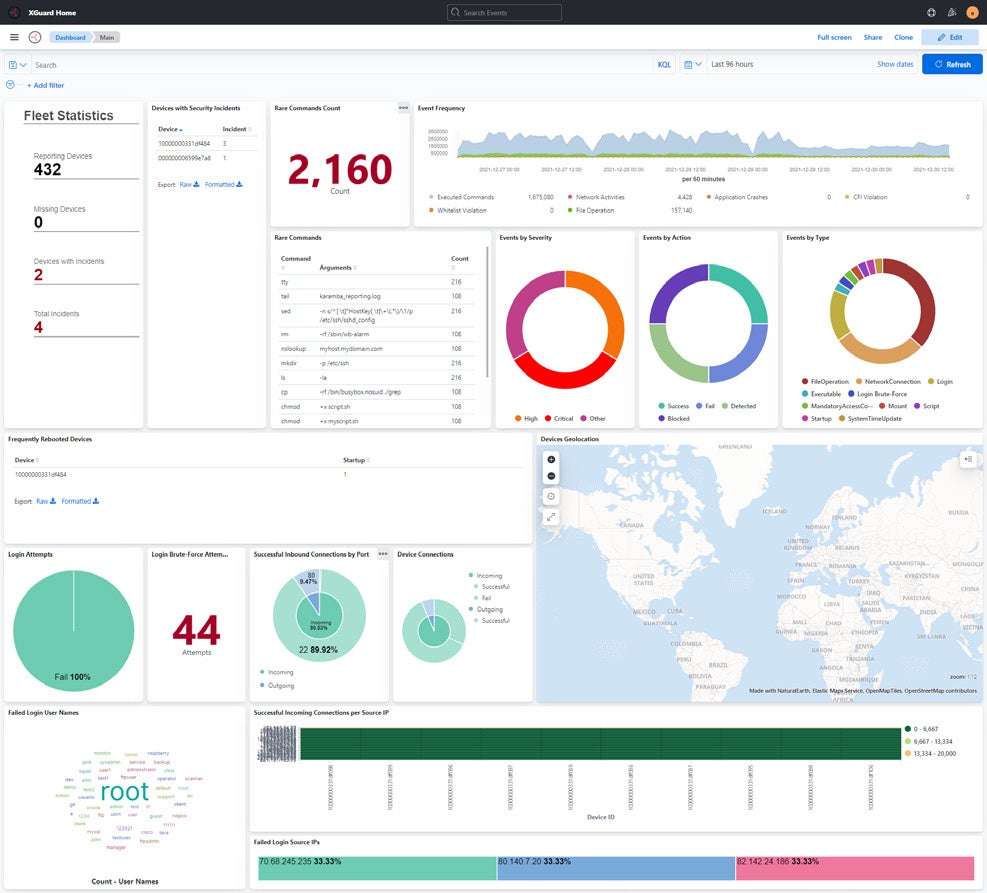Click the user avatar icon

pos(972,12)
